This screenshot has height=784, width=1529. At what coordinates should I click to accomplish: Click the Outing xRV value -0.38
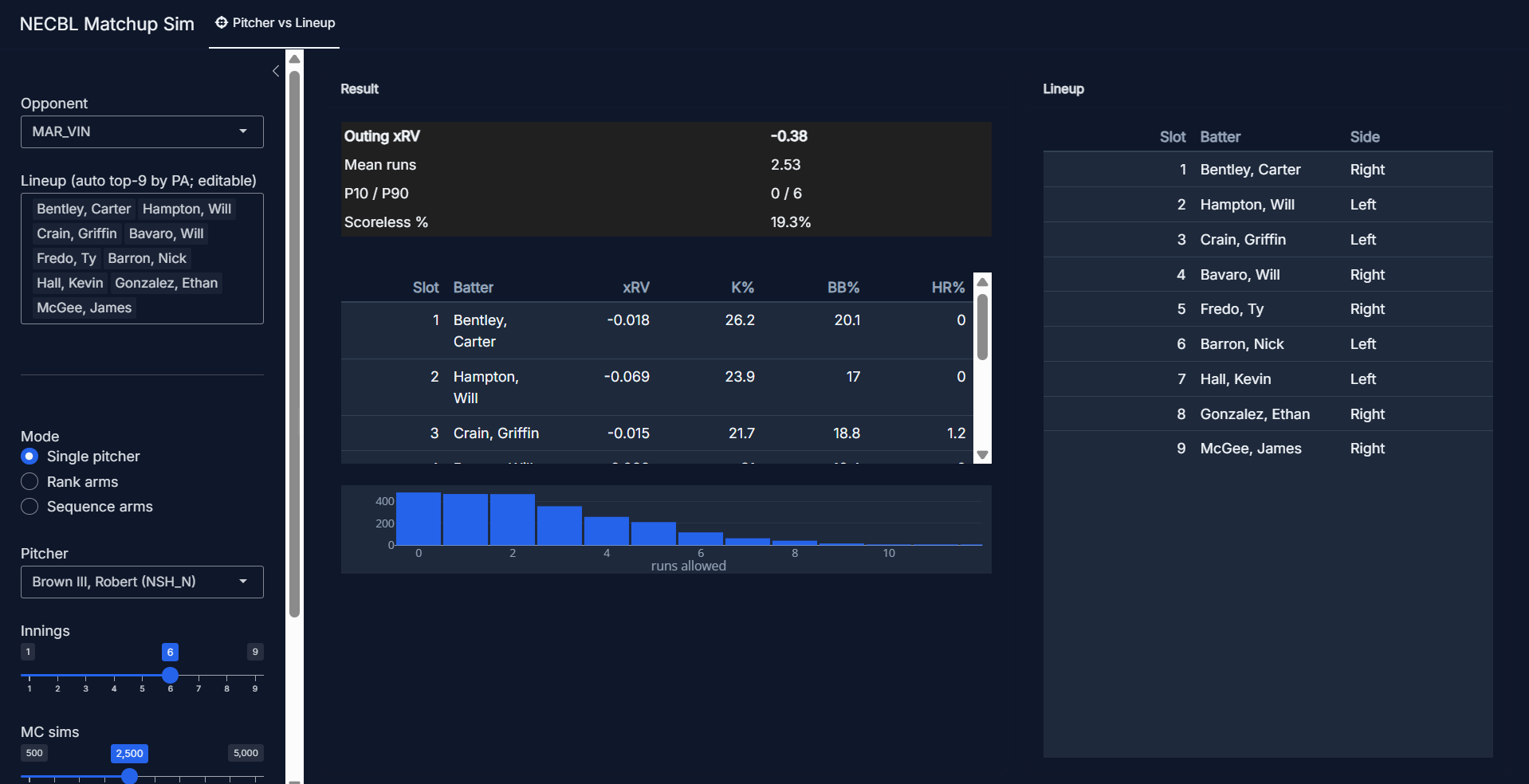tap(788, 136)
